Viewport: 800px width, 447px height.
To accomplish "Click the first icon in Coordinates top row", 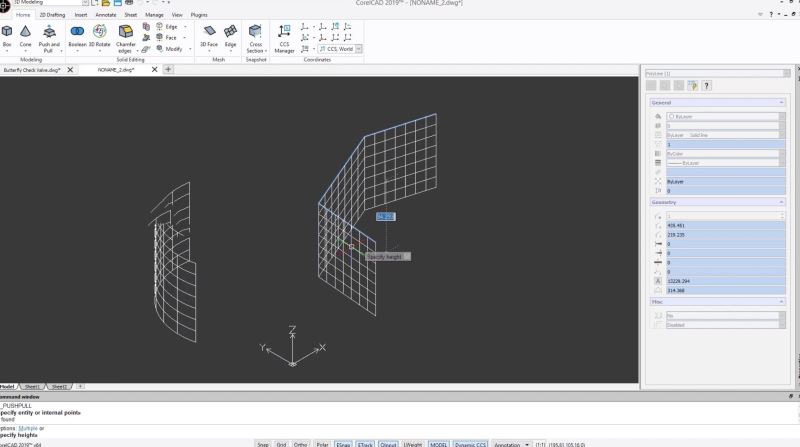I will tap(305, 26).
